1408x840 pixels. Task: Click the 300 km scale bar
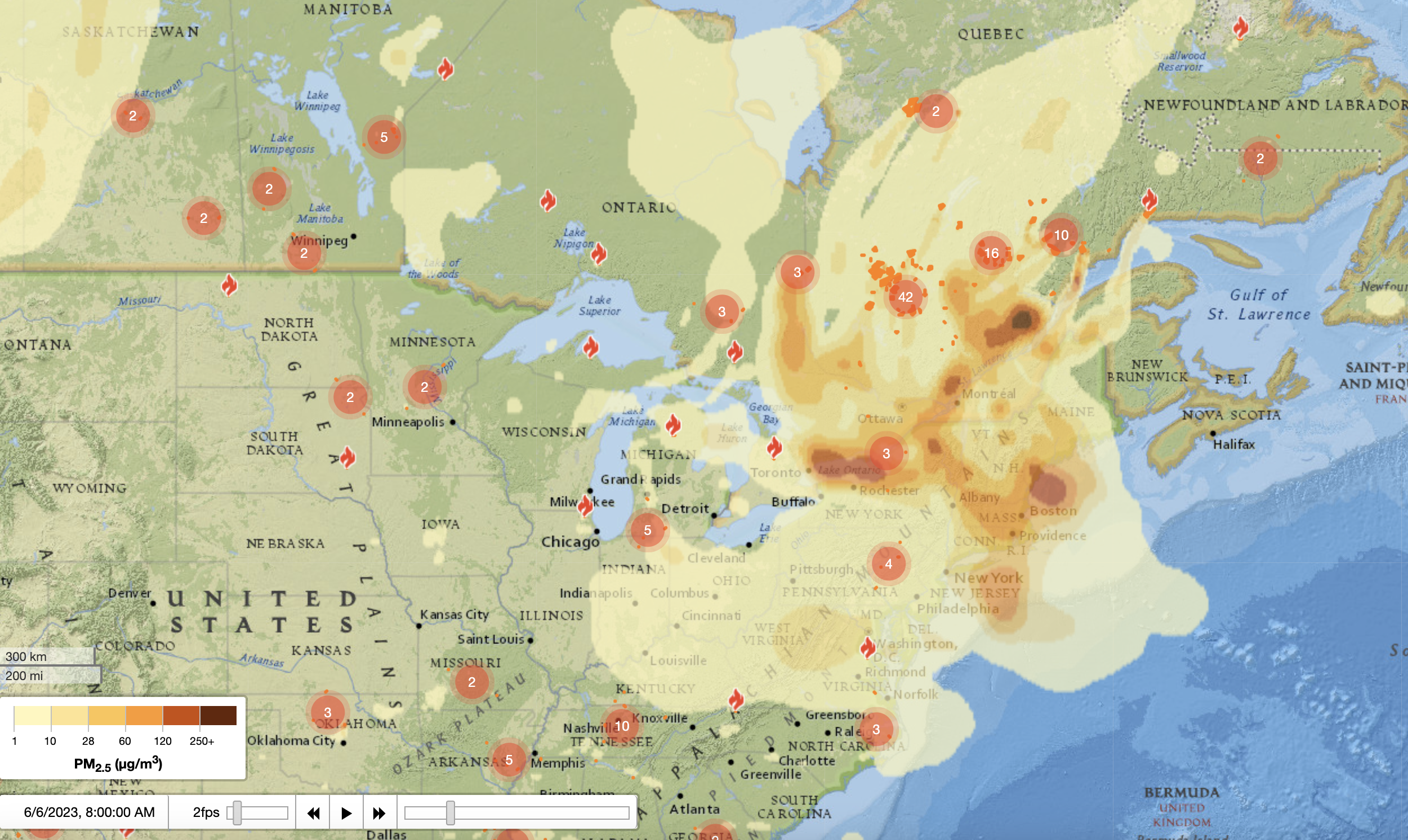coord(47,656)
